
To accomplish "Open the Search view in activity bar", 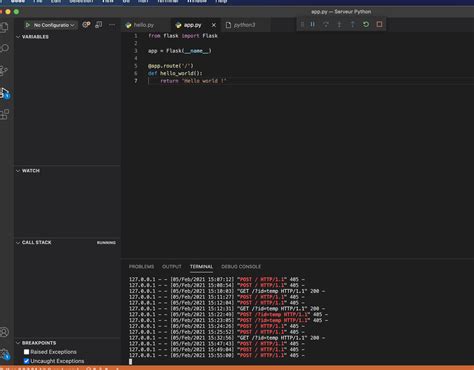I will tap(4, 49).
